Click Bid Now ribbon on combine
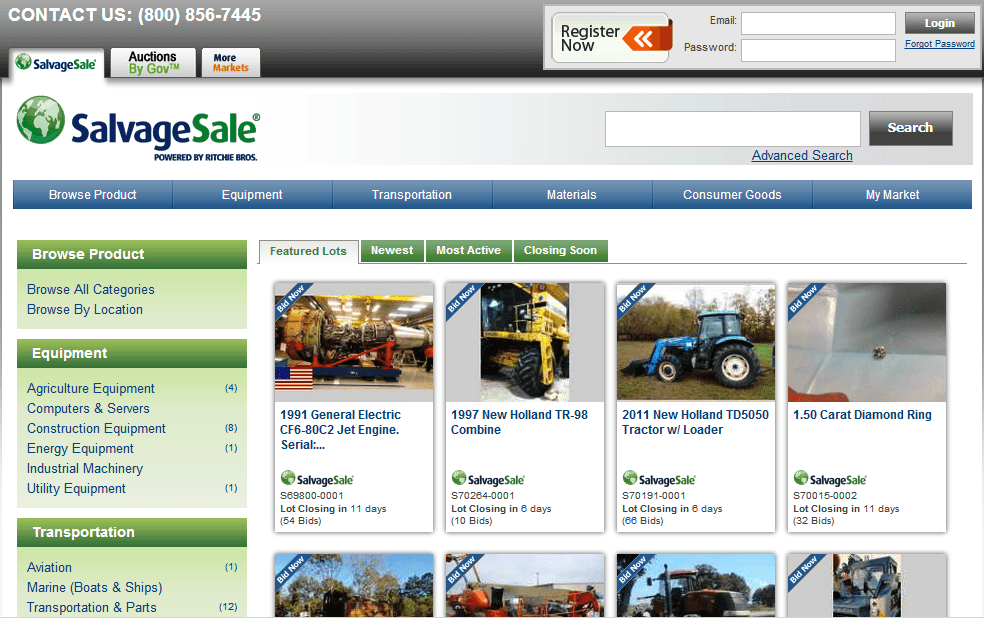This screenshot has height=621, width=984. tap(461, 299)
